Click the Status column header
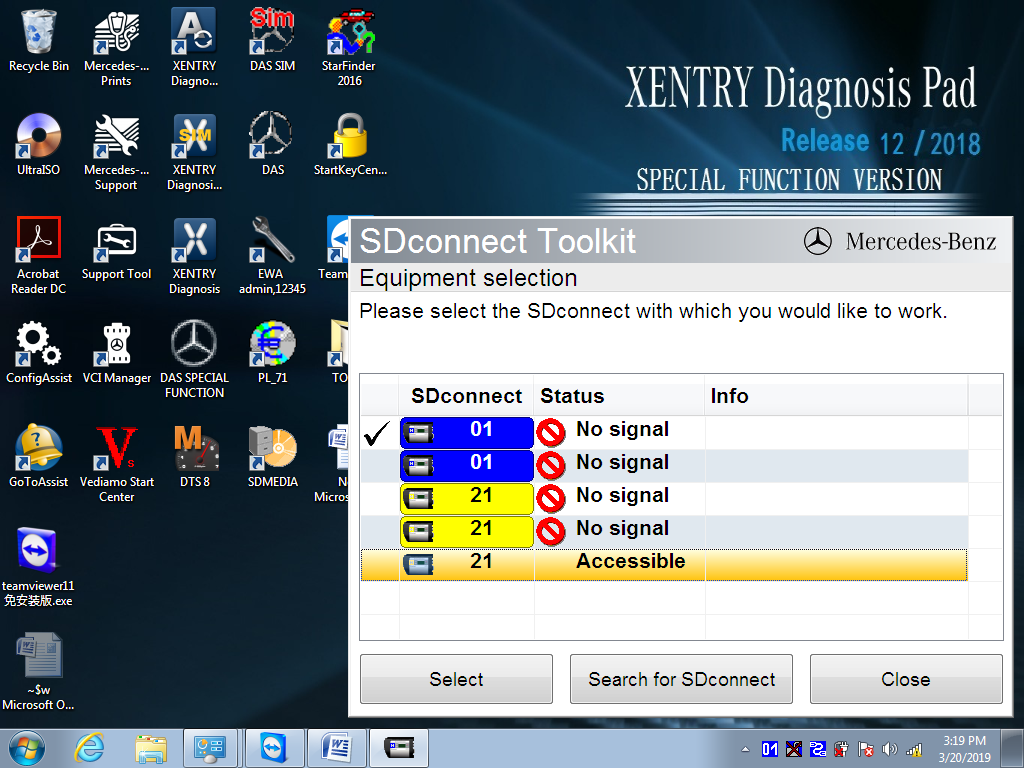The image size is (1024, 768). point(619,396)
